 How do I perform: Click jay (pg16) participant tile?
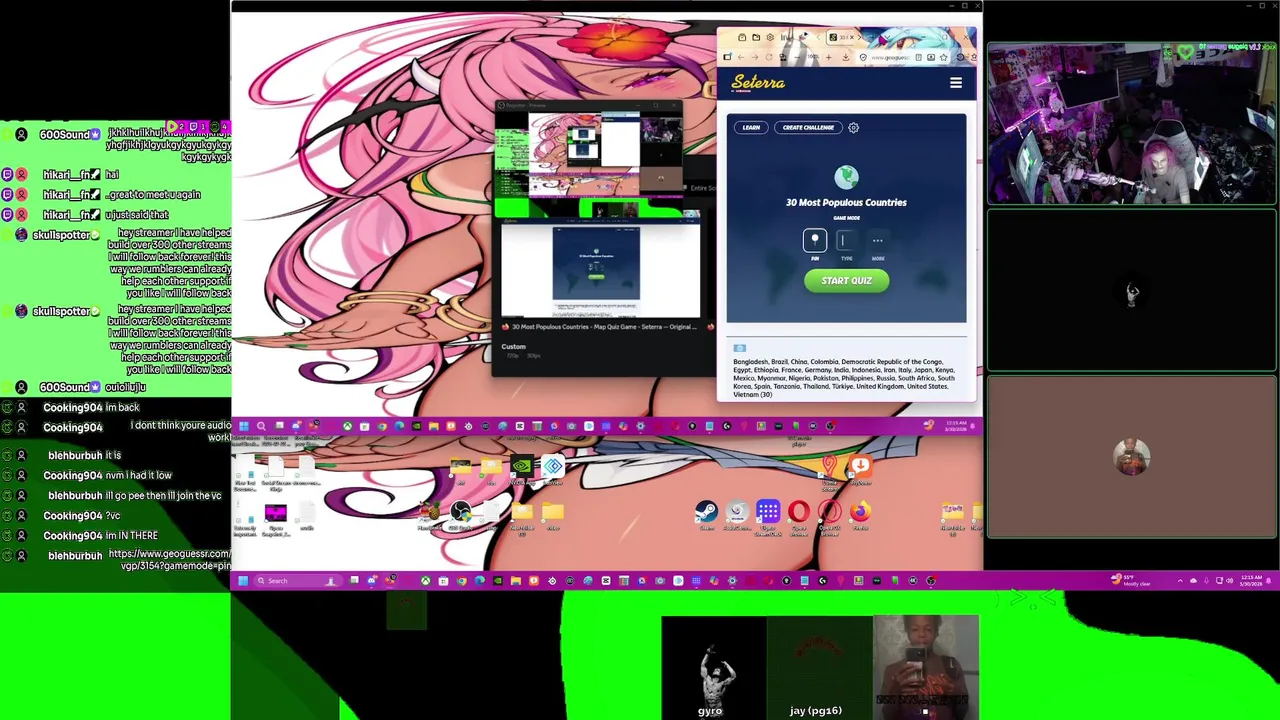coord(820,666)
